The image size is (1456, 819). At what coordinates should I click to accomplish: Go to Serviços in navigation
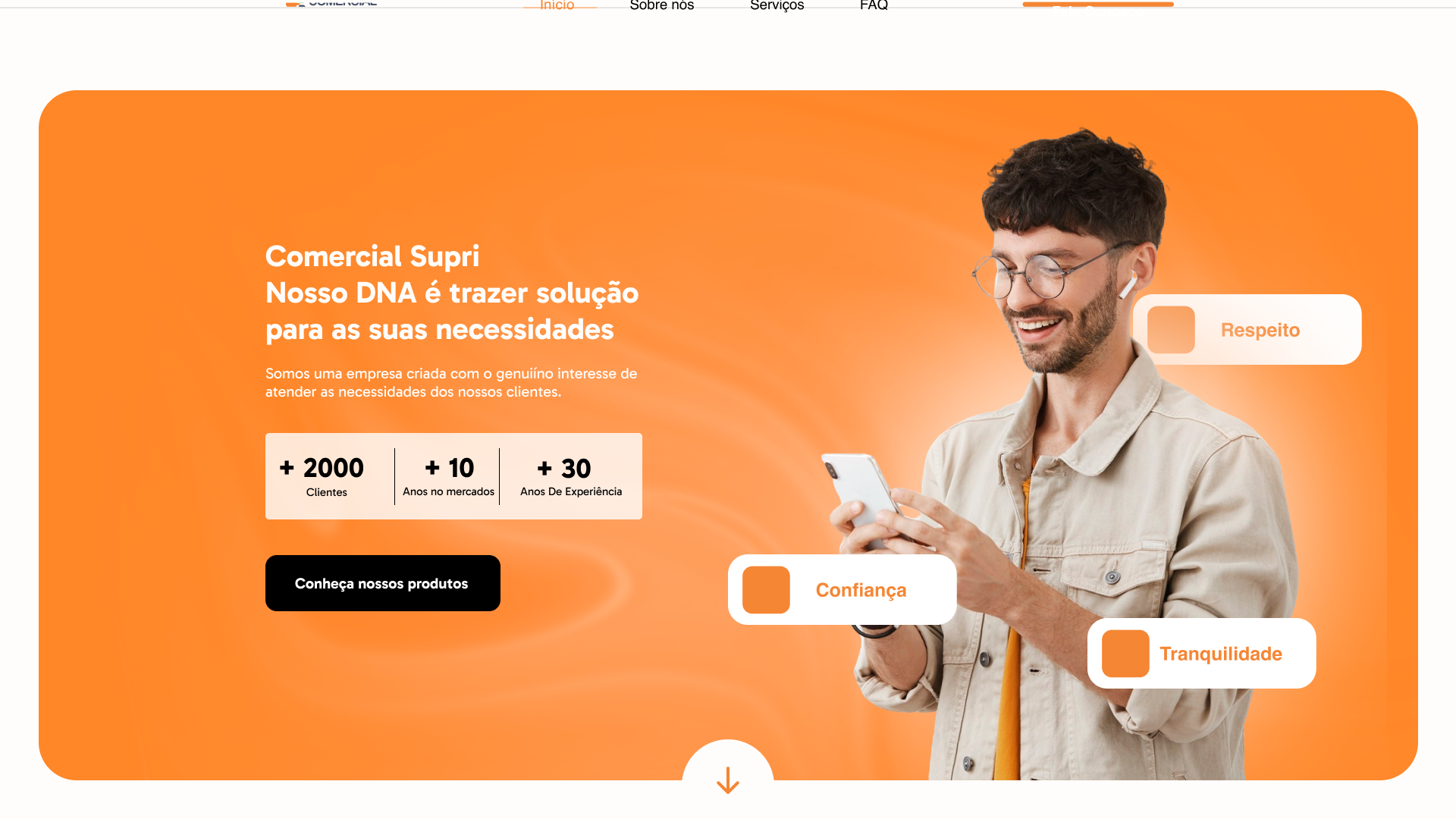(x=777, y=5)
